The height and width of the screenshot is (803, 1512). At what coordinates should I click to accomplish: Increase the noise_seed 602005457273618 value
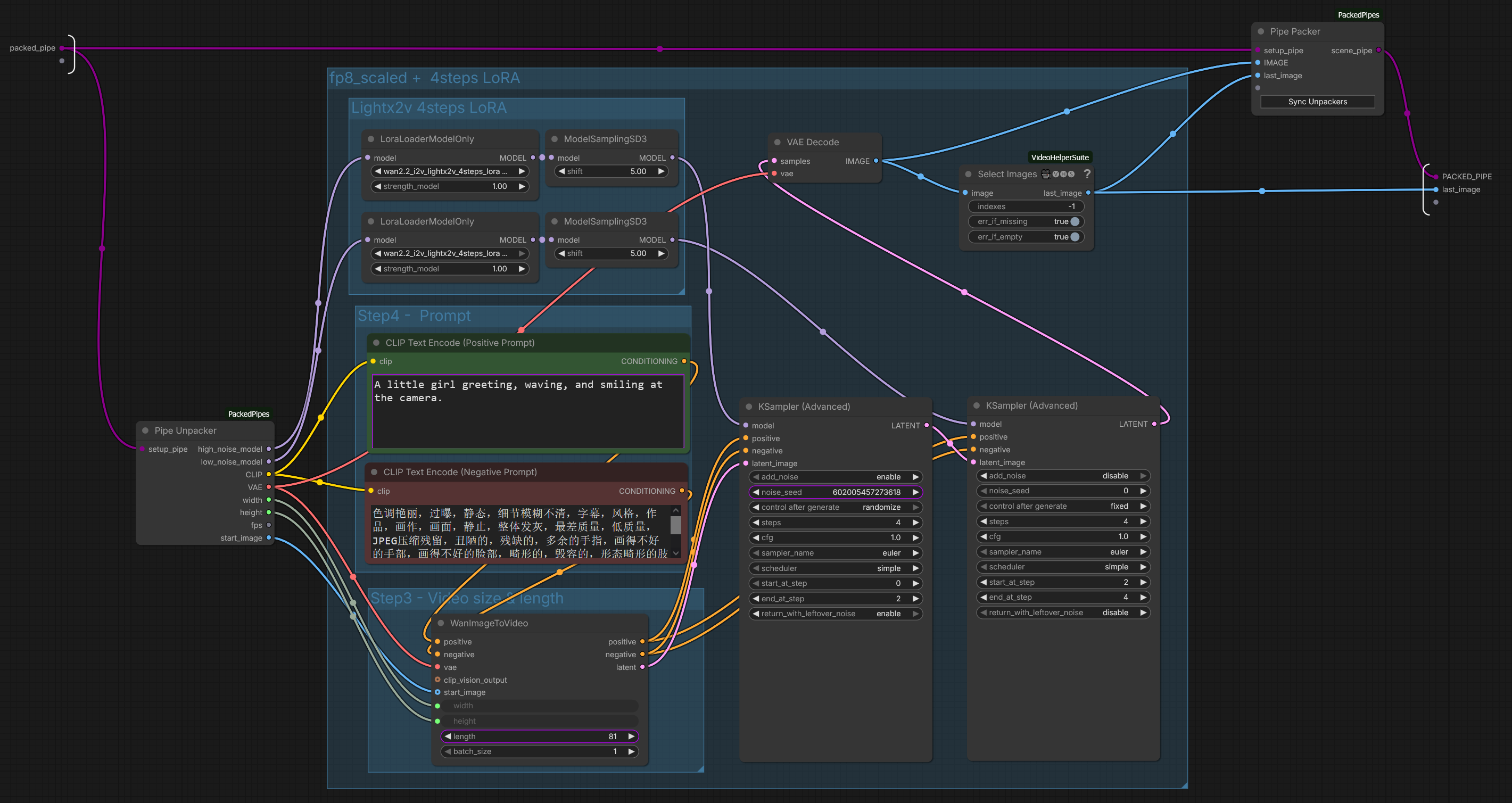(915, 492)
